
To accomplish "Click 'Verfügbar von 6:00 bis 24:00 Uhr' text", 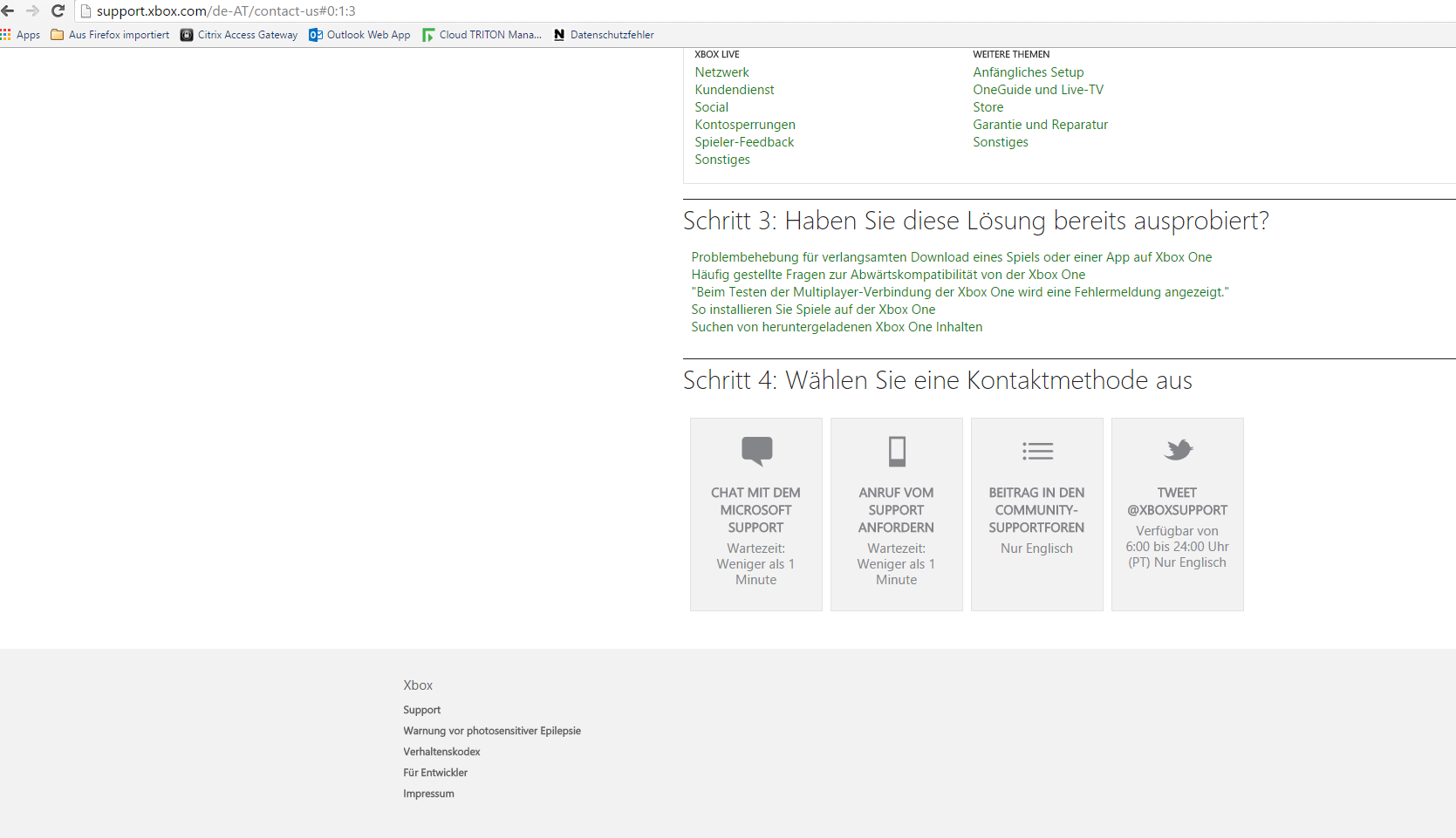I will click(1178, 539).
